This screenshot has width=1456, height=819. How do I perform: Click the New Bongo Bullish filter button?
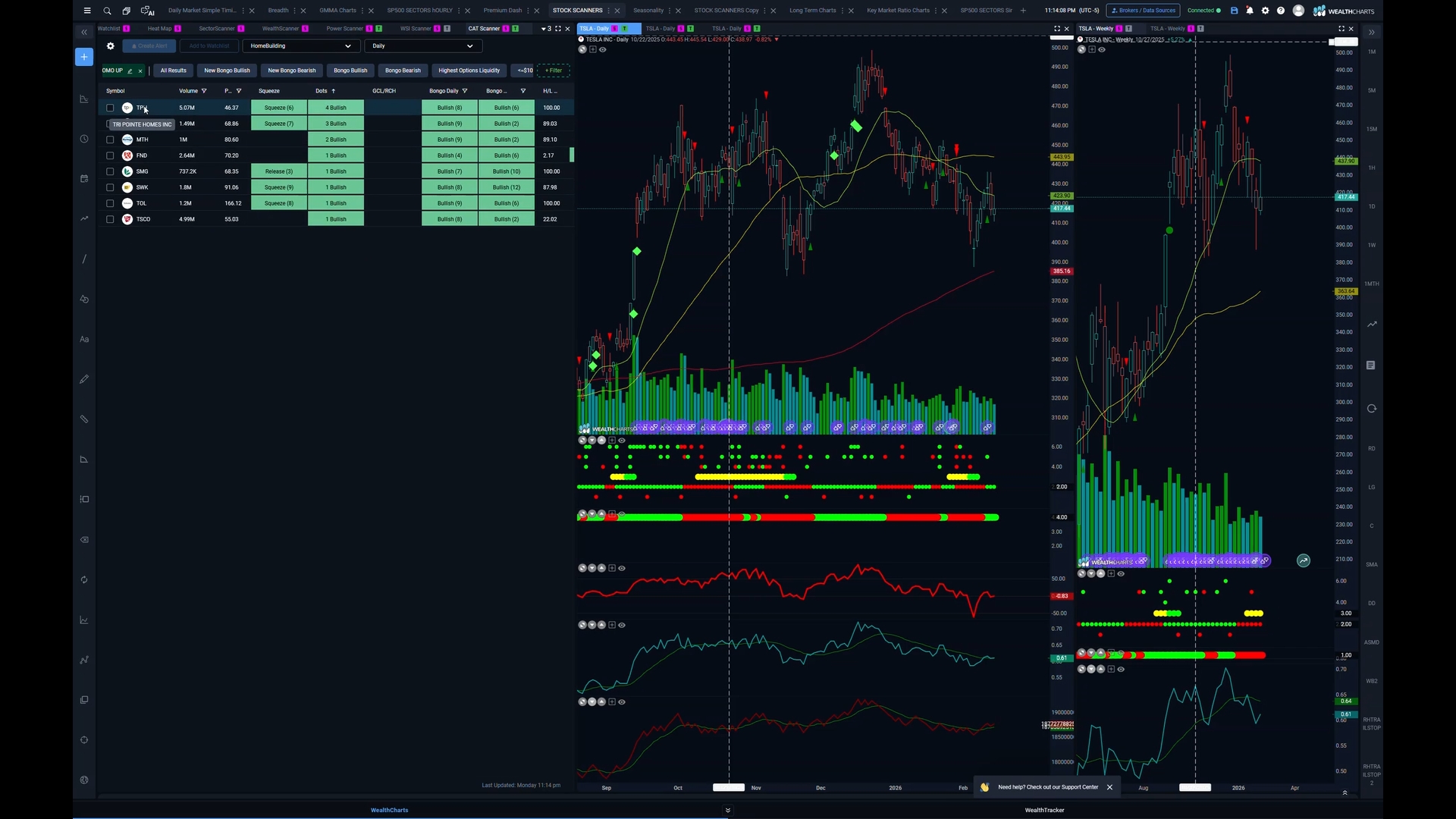[x=227, y=71]
